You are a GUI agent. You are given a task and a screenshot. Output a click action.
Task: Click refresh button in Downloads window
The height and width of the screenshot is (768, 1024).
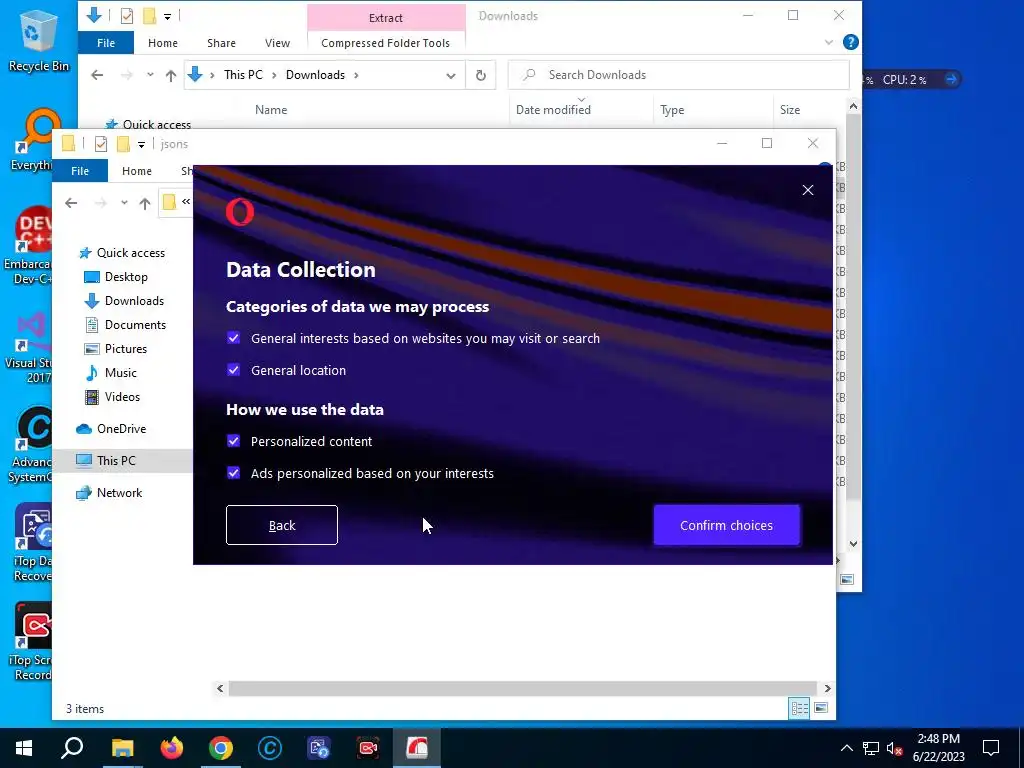[481, 75]
